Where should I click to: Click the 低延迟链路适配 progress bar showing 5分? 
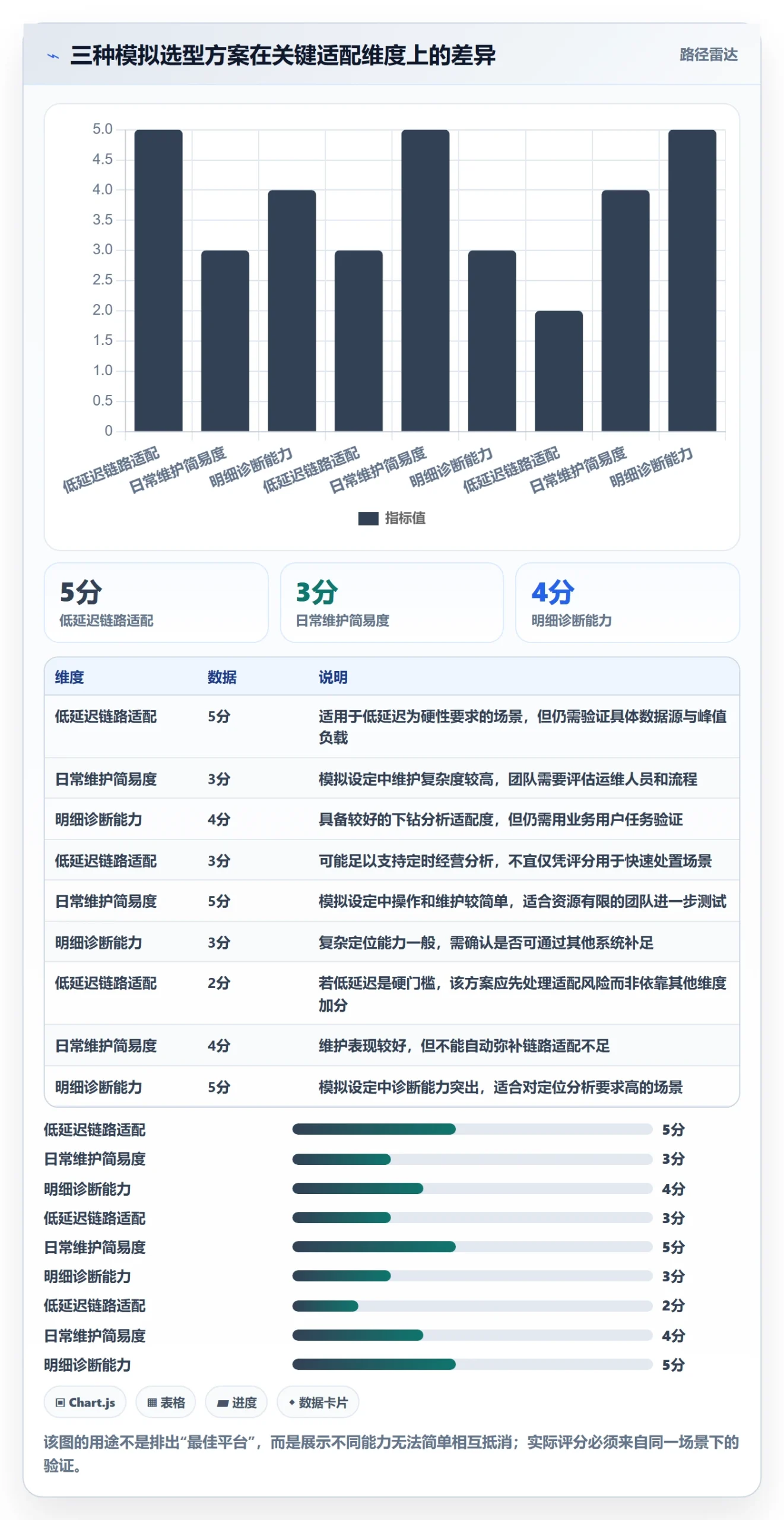coord(472,1129)
